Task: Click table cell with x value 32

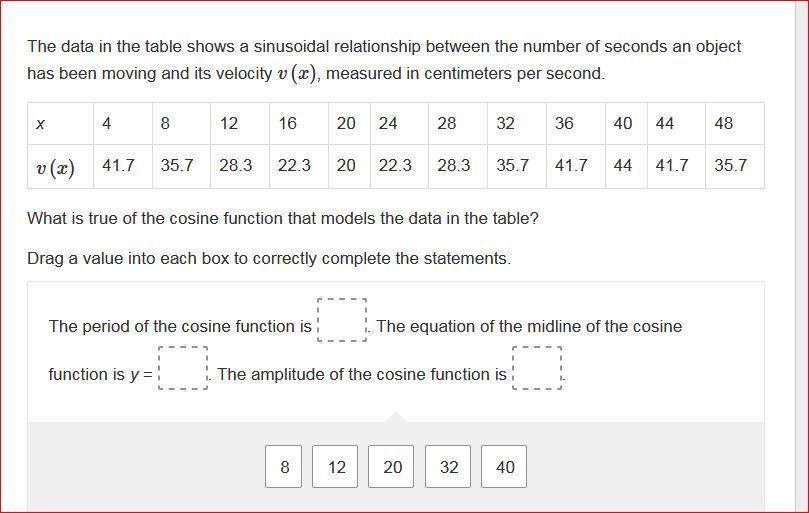Action: [x=517, y=123]
